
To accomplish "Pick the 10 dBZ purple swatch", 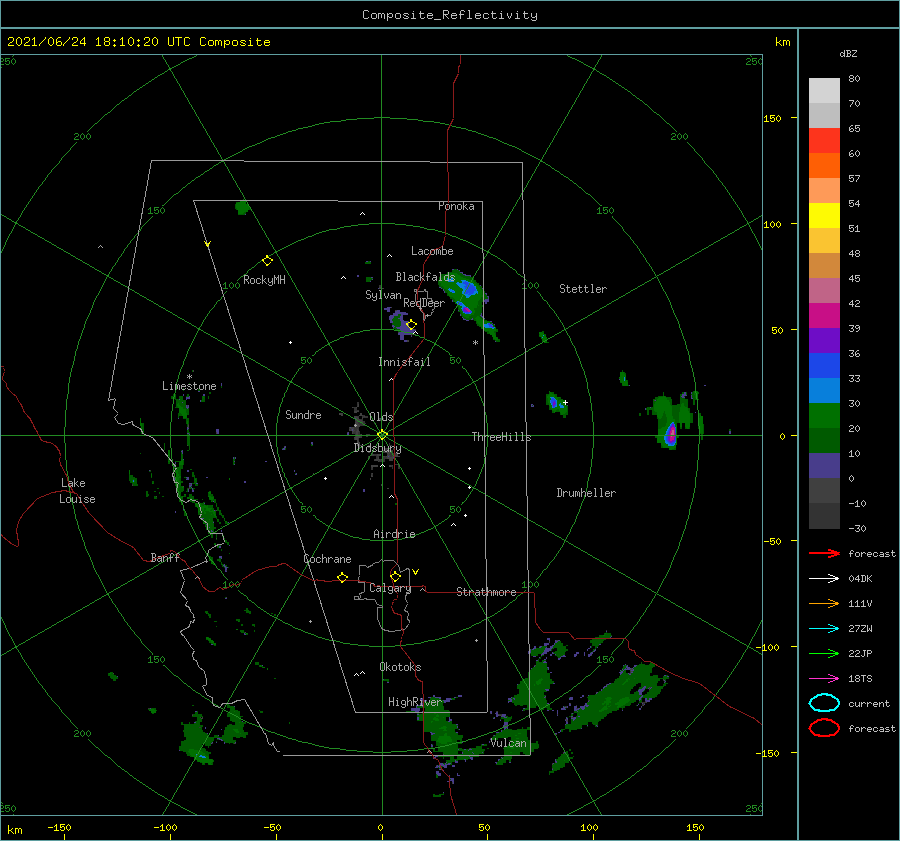I will [824, 465].
